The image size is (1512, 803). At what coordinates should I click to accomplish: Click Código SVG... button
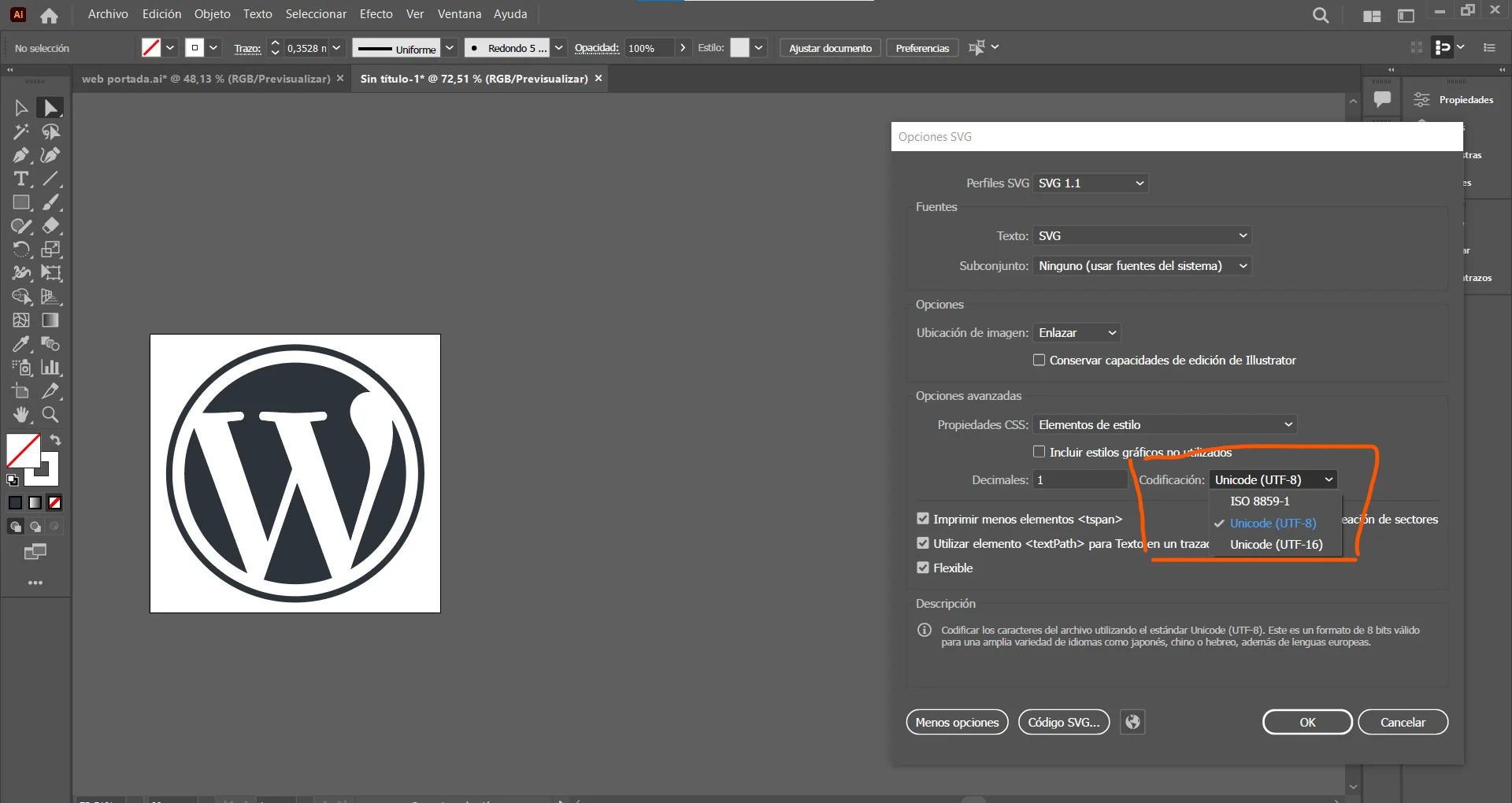click(x=1064, y=722)
